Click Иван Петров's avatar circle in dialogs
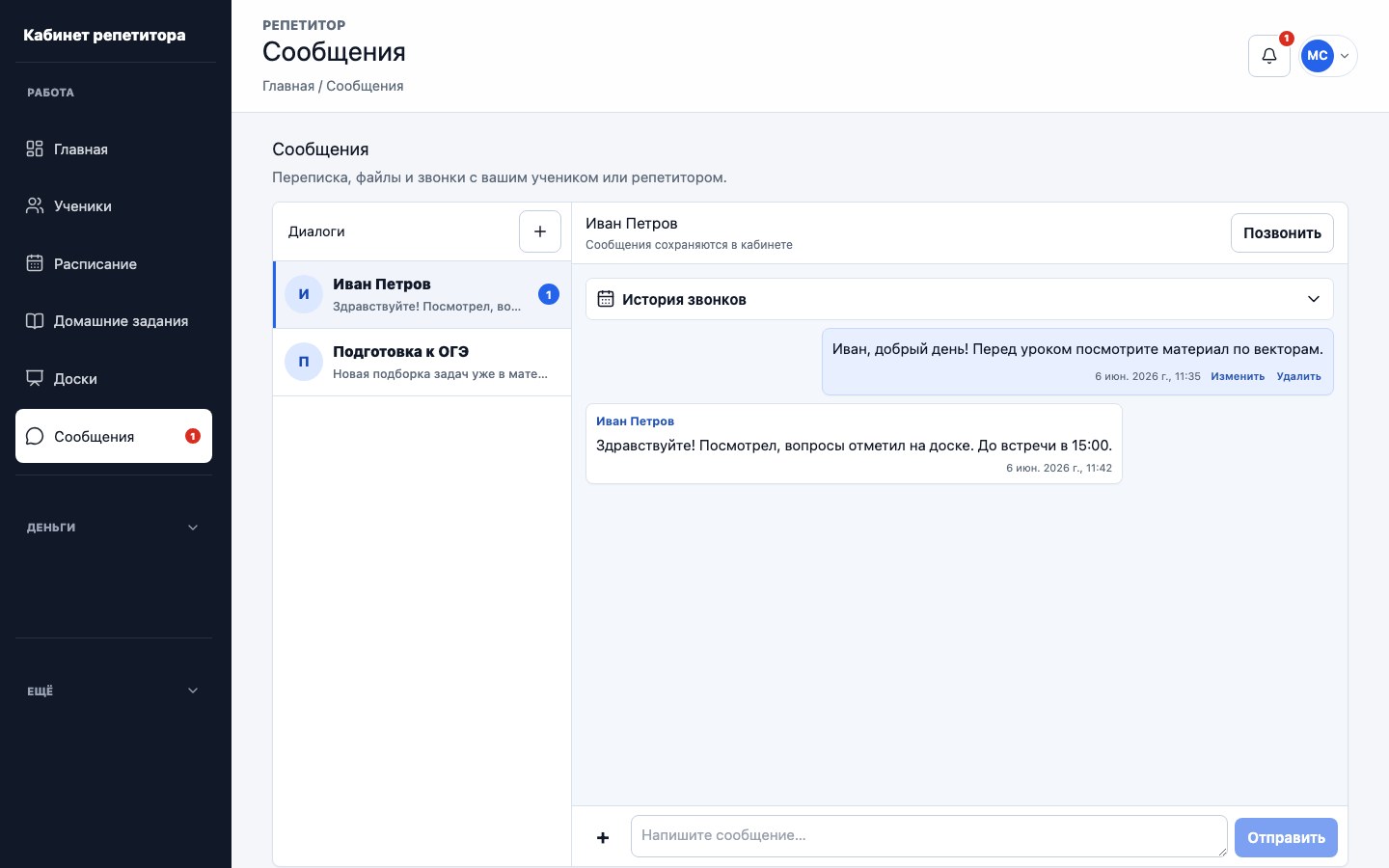 tap(304, 294)
